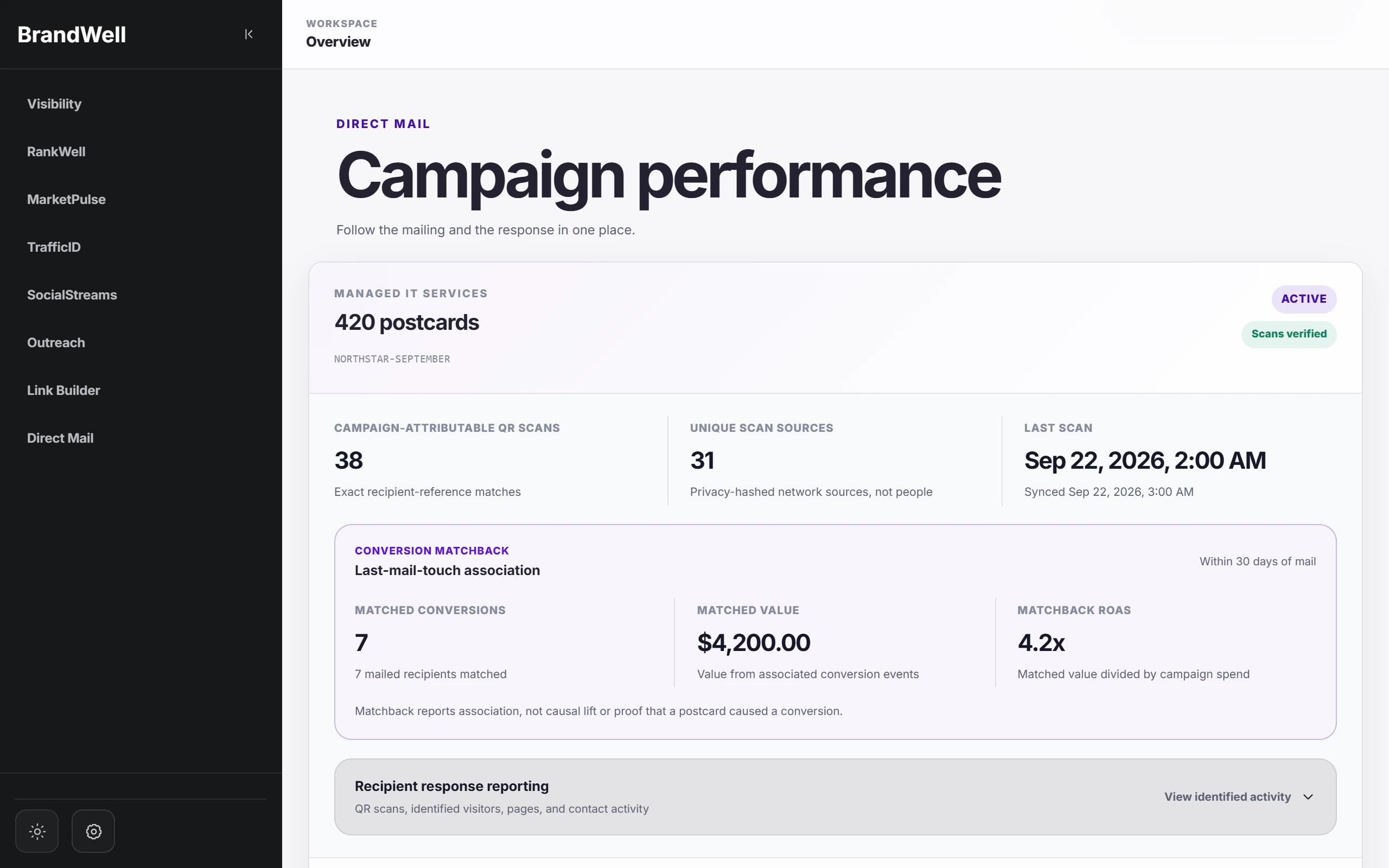Click the QR scans value 38

click(x=348, y=460)
